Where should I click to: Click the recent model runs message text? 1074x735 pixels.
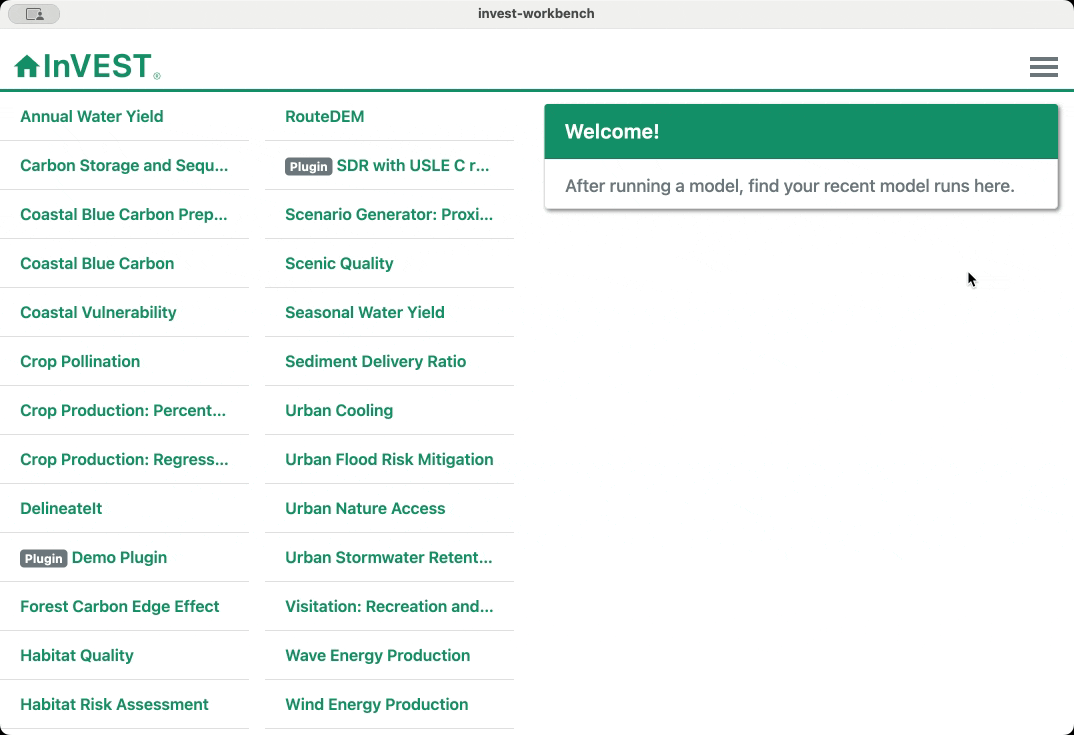click(x=789, y=186)
